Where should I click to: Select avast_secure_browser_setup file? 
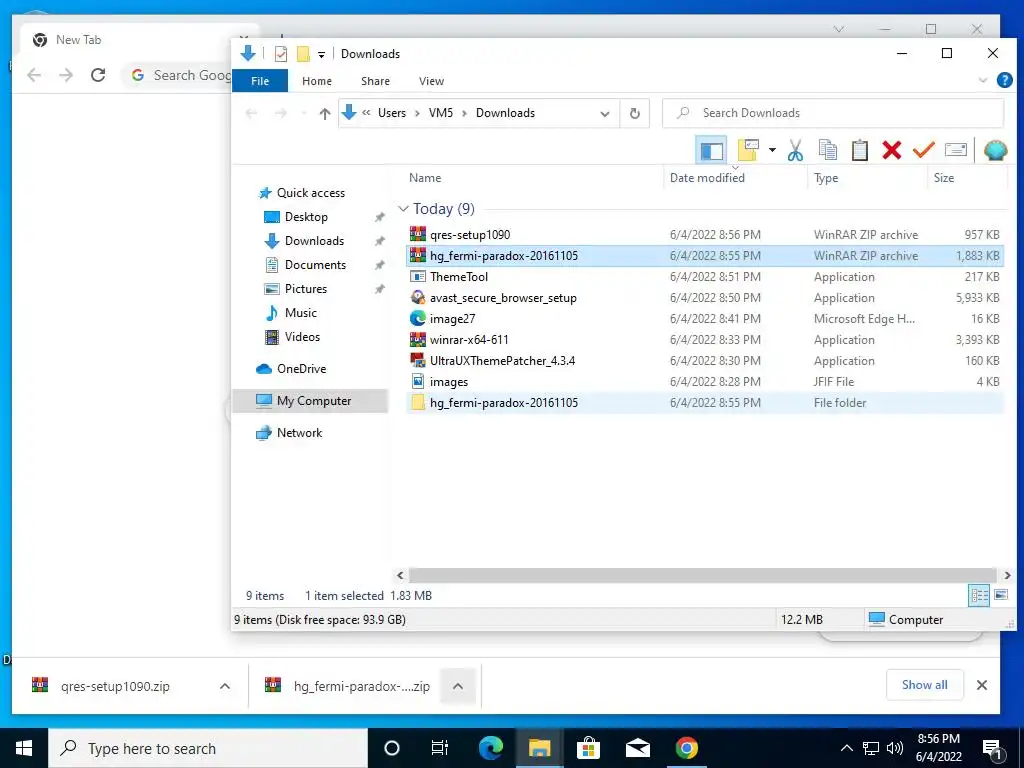tap(704, 298)
